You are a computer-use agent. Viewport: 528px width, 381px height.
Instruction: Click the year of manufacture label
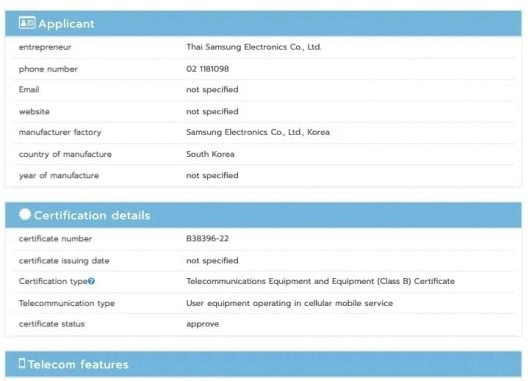(x=59, y=176)
